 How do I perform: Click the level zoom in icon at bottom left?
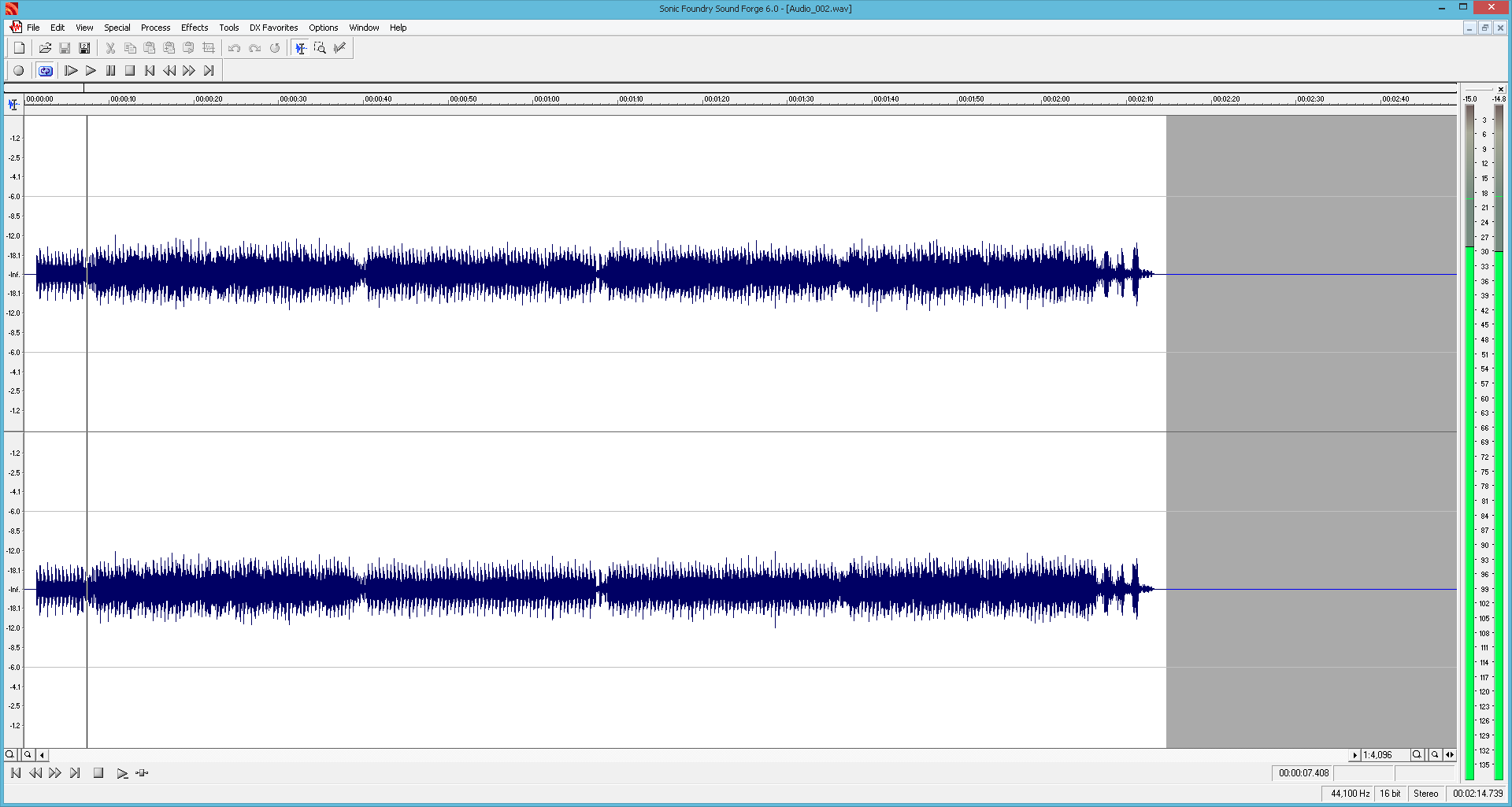(10, 754)
